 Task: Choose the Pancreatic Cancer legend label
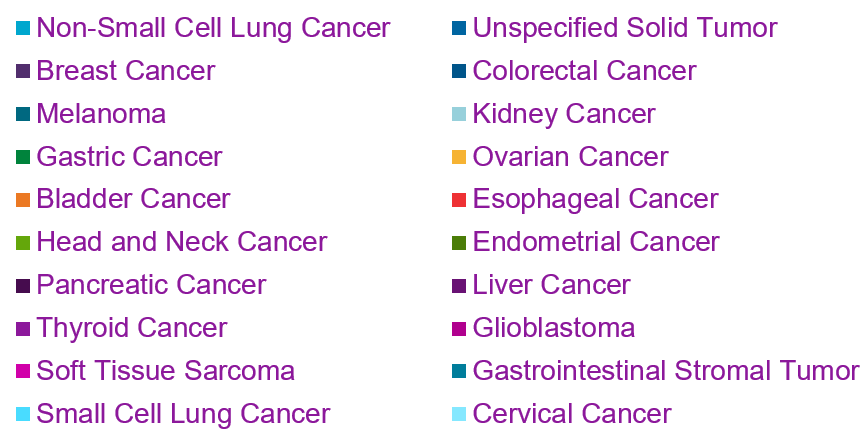click(x=151, y=285)
